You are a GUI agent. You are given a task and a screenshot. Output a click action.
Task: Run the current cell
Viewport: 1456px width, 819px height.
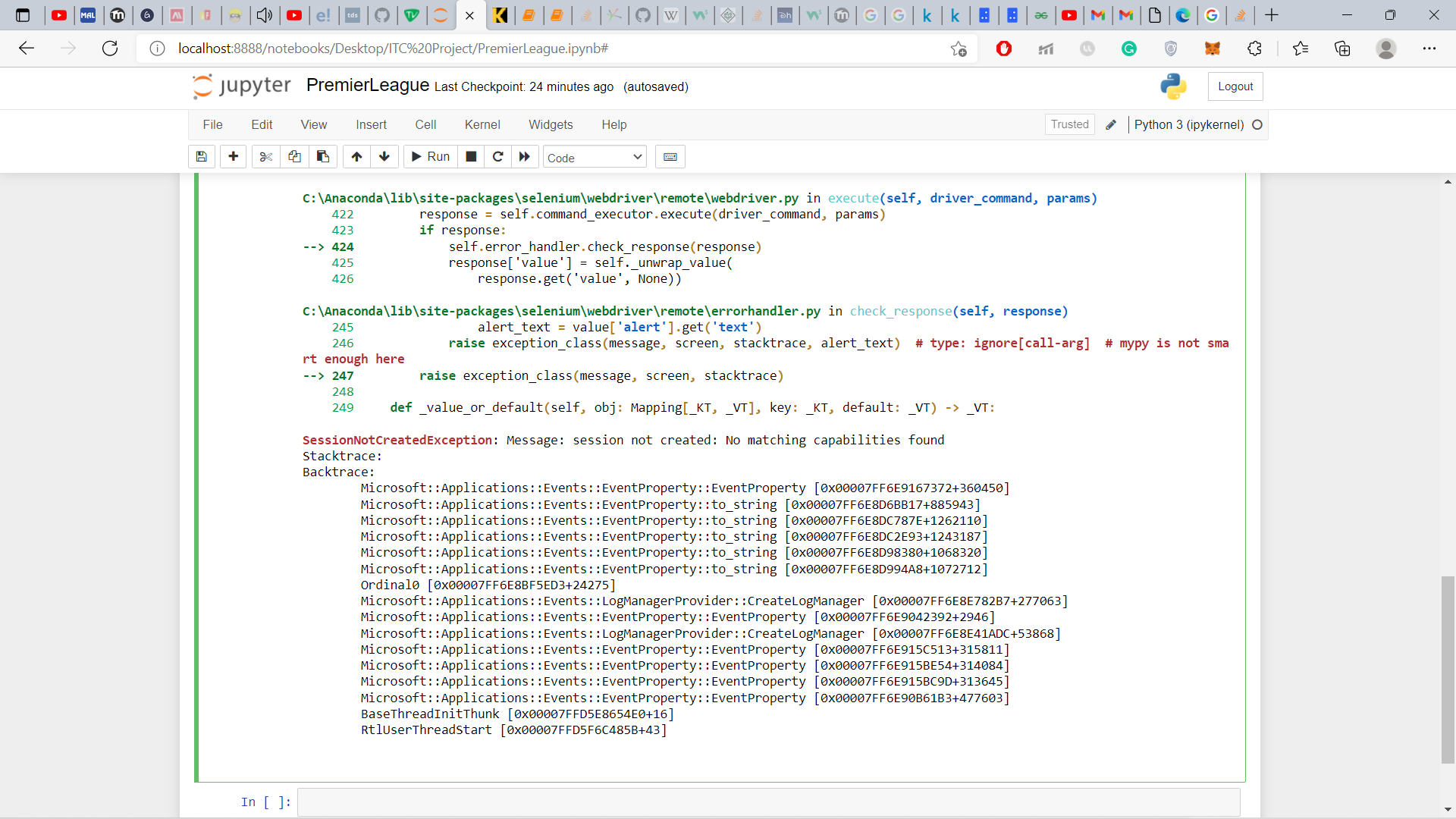pyautogui.click(x=430, y=157)
